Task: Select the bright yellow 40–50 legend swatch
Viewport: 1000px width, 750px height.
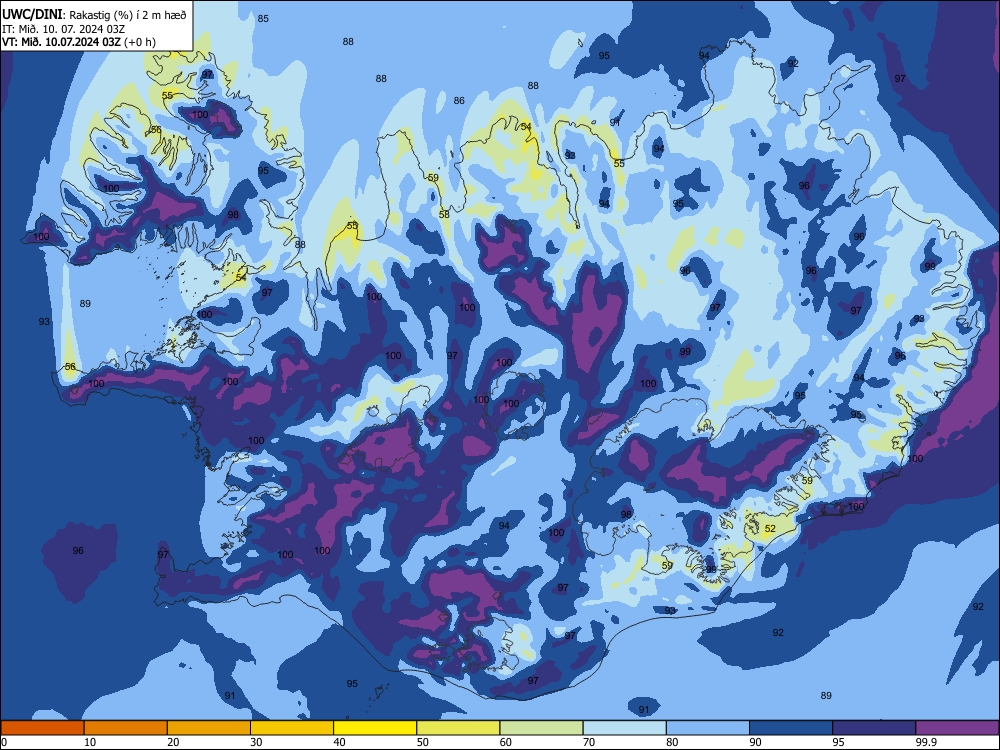Action: coord(375,728)
